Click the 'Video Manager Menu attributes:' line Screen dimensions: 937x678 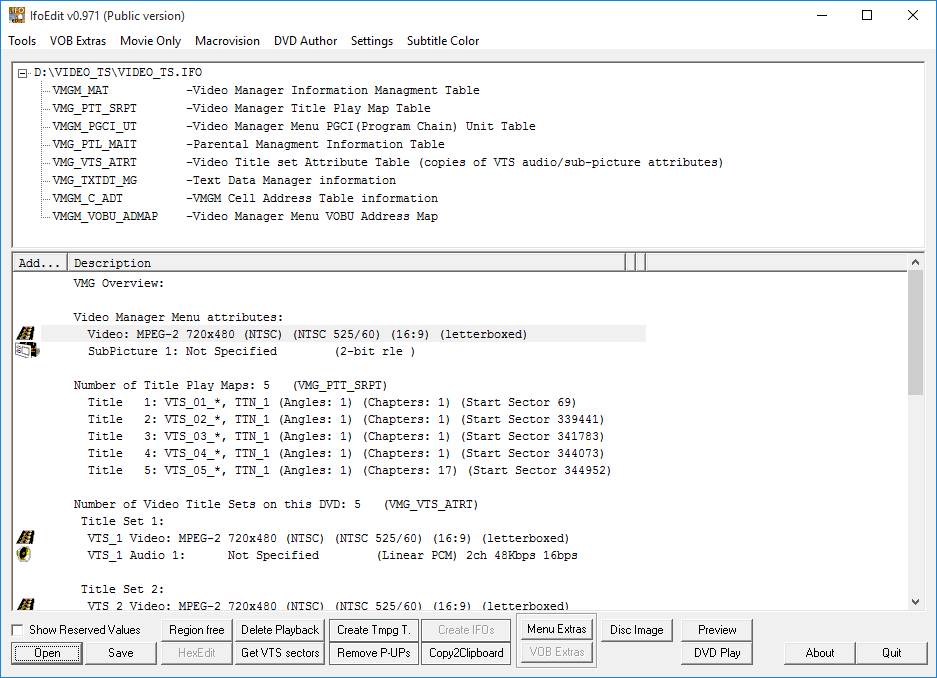pyautogui.click(x=178, y=317)
